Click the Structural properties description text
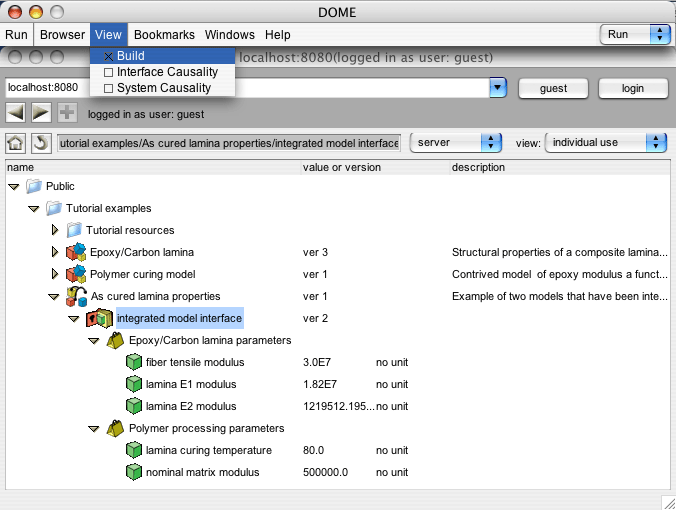The width and height of the screenshot is (676, 510). 560,252
